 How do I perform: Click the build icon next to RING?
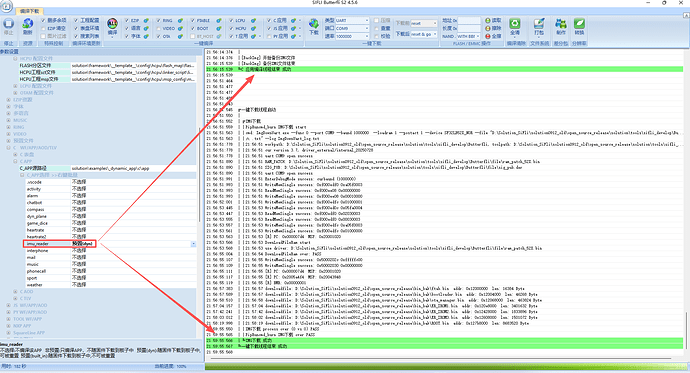(180, 20)
